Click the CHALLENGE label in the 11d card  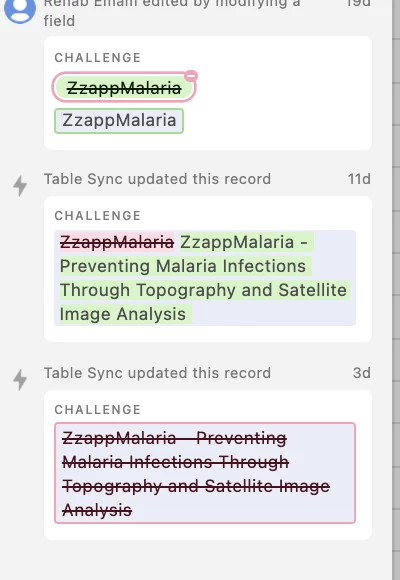(x=98, y=216)
